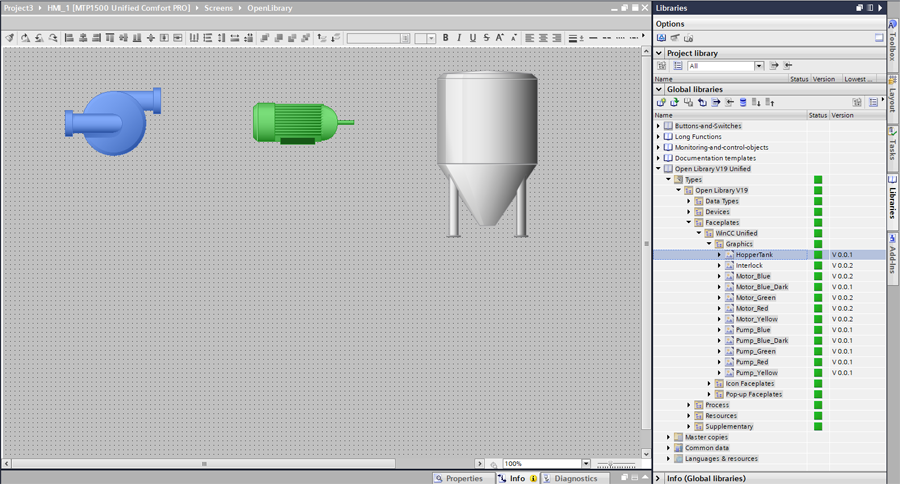Click the Underline formatting icon
The height and width of the screenshot is (484, 900).
(x=473, y=38)
